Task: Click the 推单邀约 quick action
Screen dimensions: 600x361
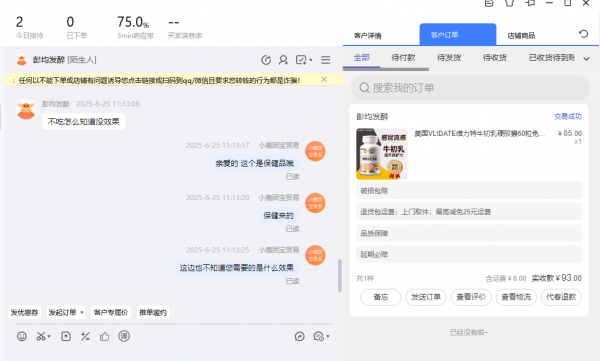Action: [x=153, y=312]
